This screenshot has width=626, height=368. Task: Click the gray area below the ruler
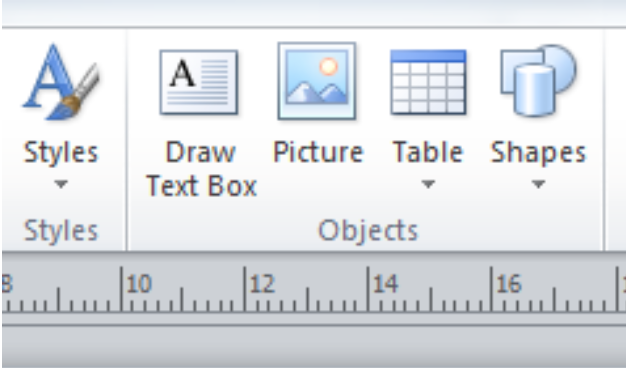(314, 347)
